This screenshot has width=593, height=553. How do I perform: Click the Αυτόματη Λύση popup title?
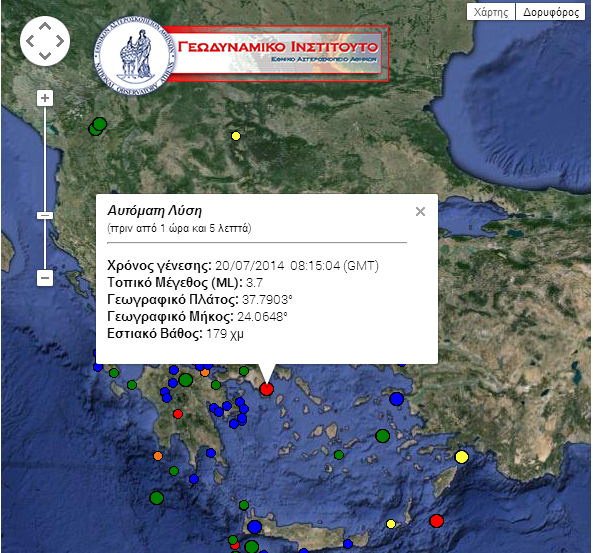[x=154, y=210]
